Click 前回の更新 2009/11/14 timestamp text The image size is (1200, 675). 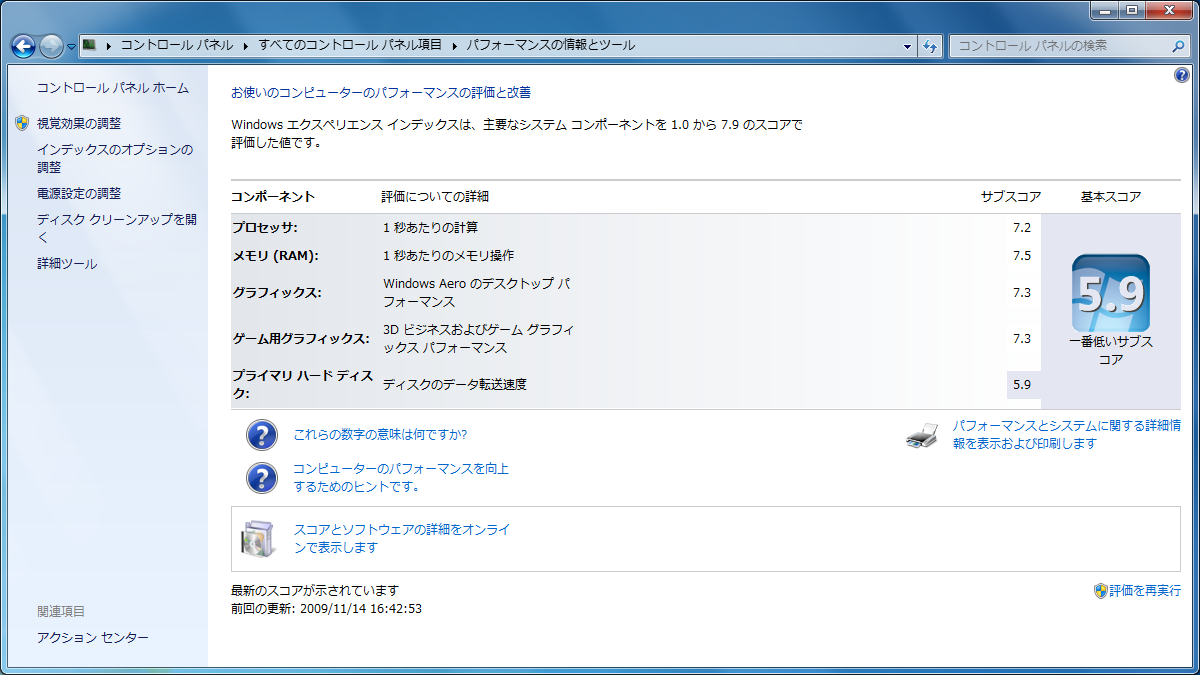326,608
